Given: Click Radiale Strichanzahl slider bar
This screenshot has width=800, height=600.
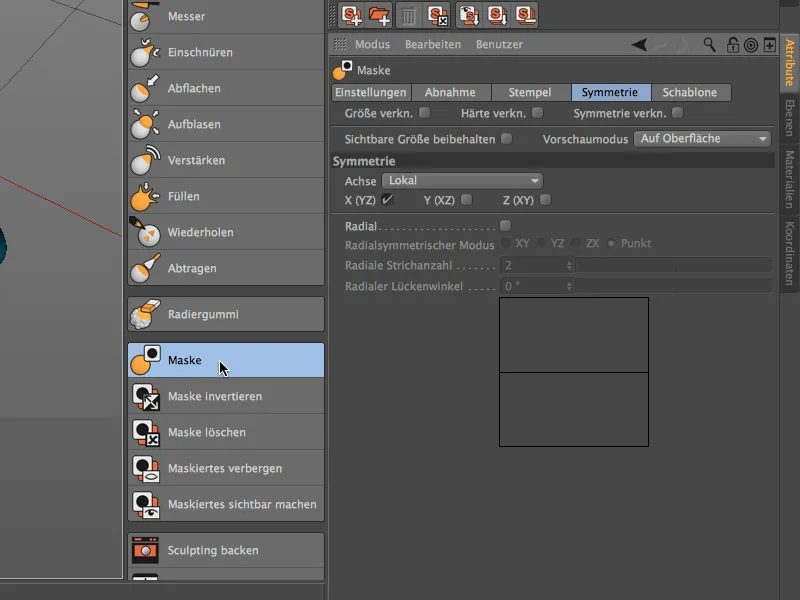Looking at the screenshot, I should click(673, 265).
